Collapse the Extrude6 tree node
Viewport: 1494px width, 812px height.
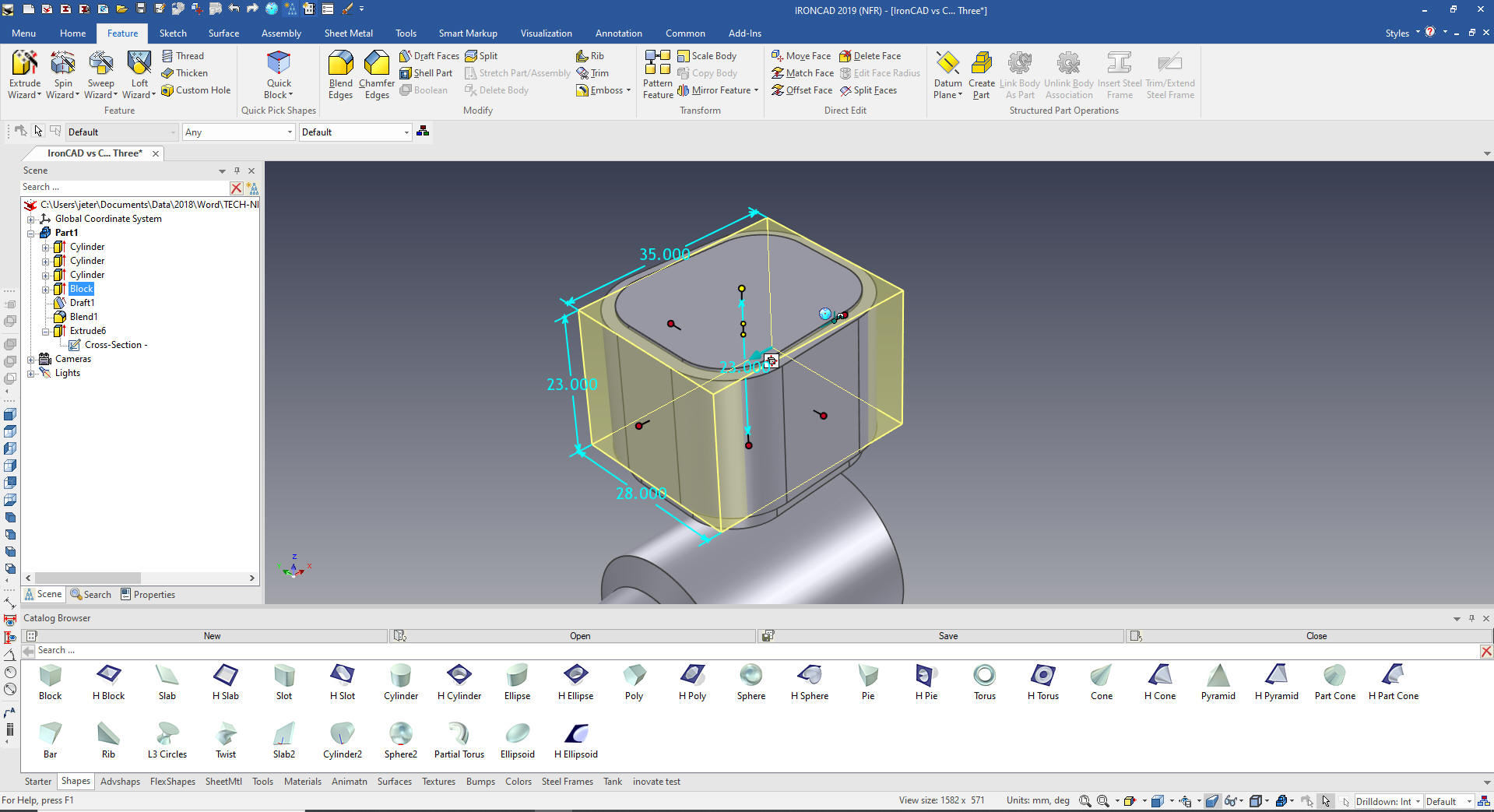click(x=46, y=331)
